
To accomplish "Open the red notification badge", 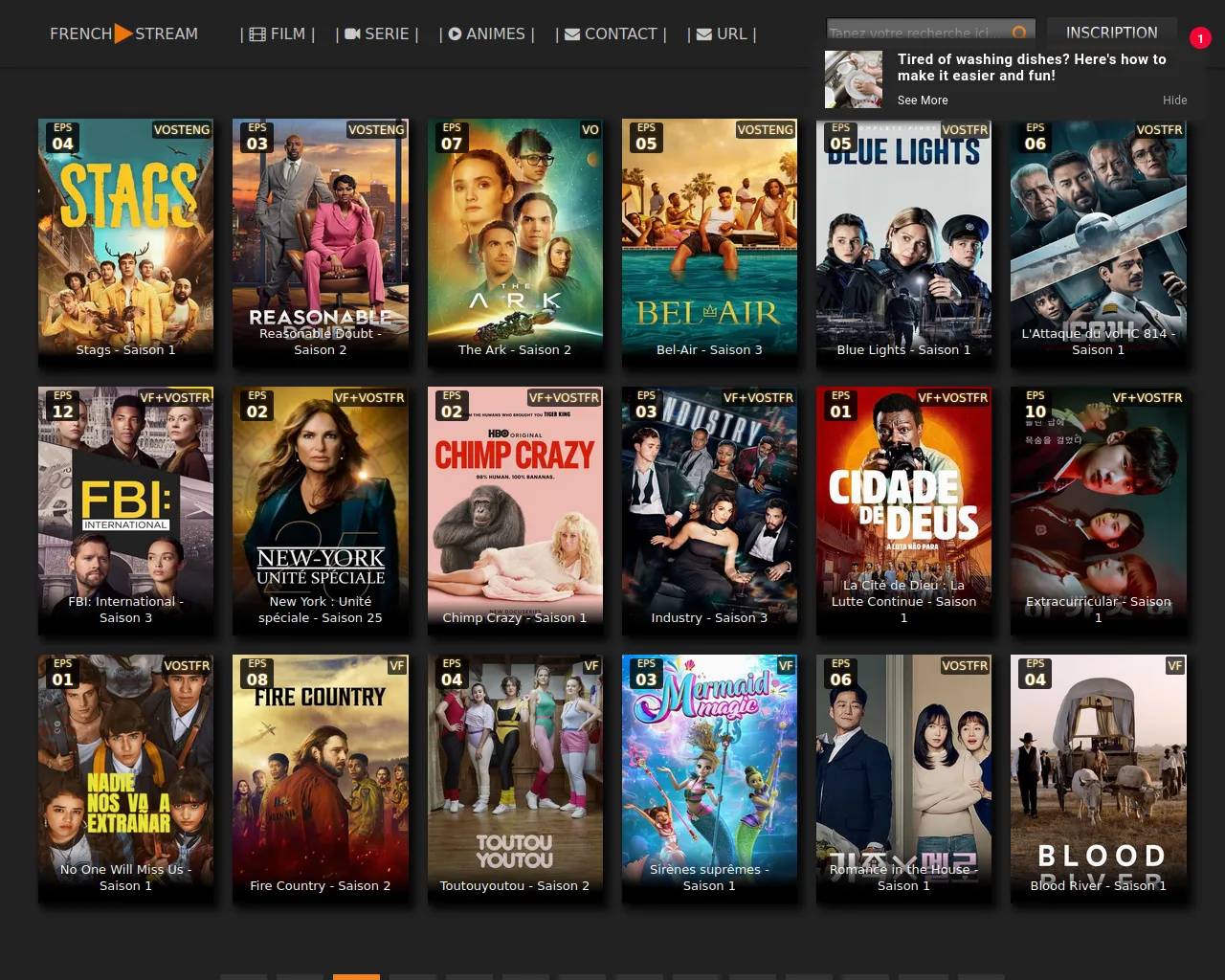I will tap(1200, 38).
